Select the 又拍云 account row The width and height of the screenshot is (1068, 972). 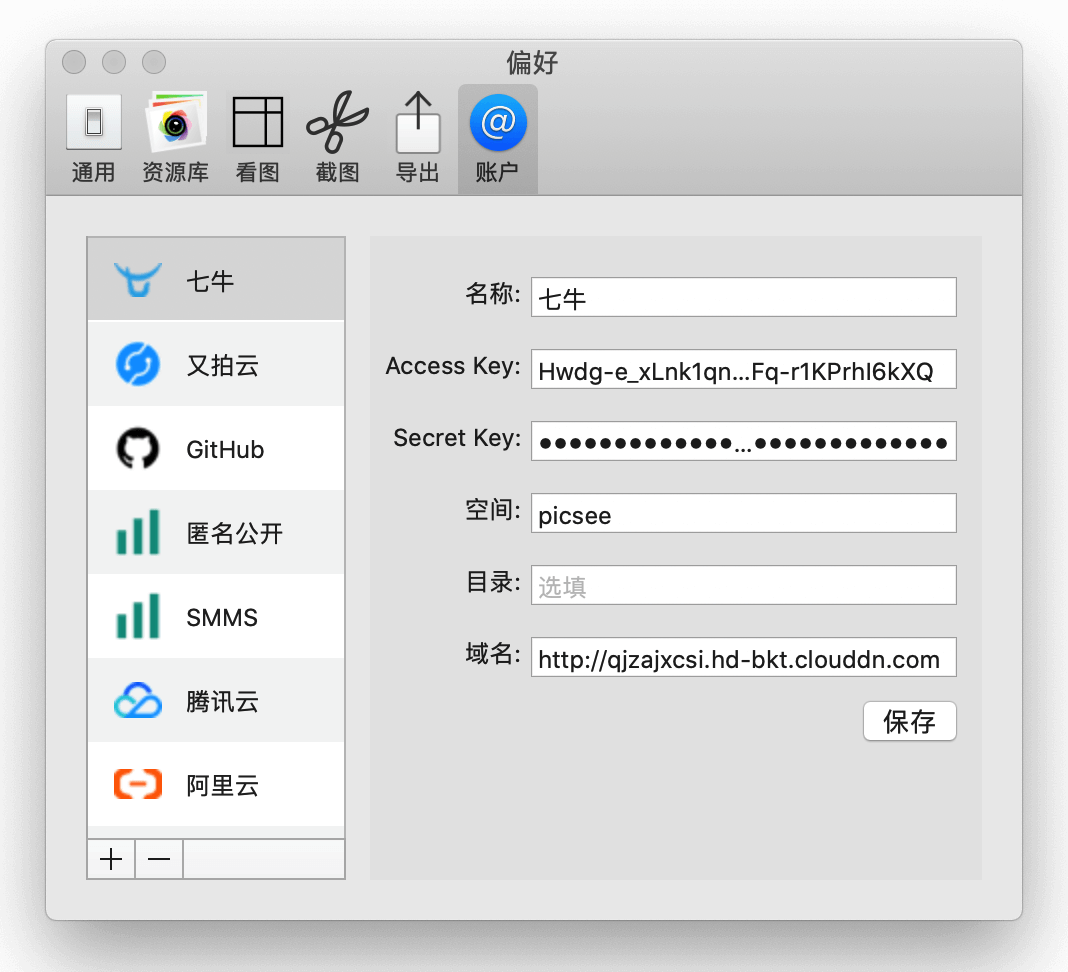click(x=216, y=364)
